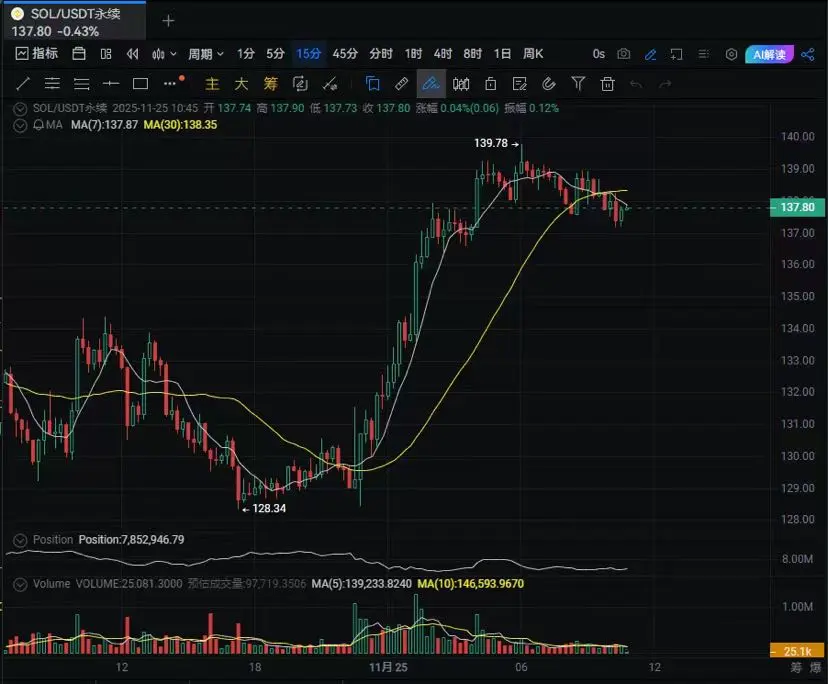Open chart settings hexagon icon
Image resolution: width=828 pixels, height=684 pixels.
731,54
